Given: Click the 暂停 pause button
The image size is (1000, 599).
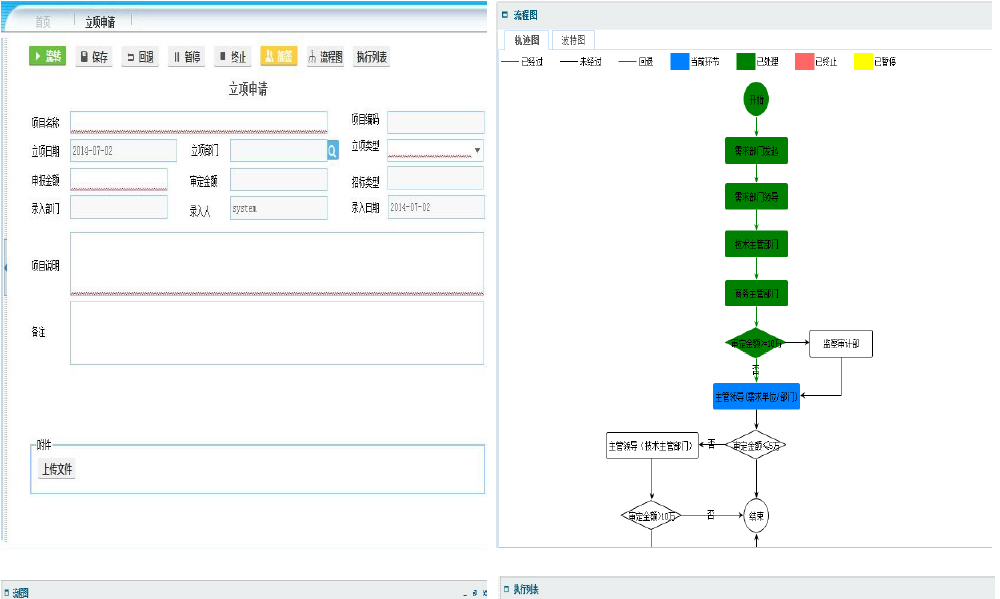Looking at the screenshot, I should (x=186, y=57).
